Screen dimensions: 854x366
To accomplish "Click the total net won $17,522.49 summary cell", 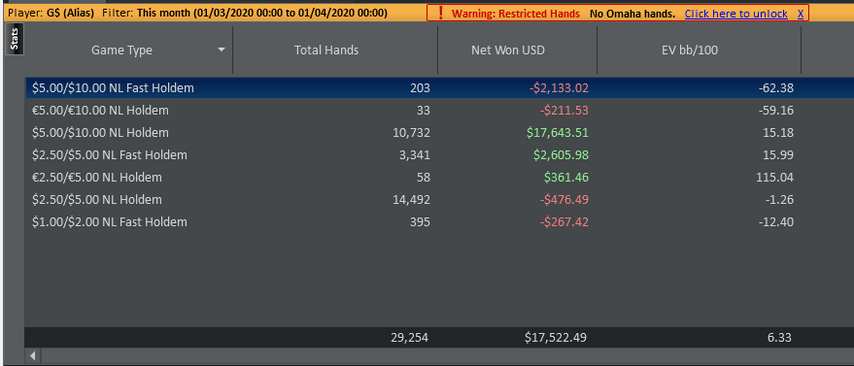I will [556, 338].
